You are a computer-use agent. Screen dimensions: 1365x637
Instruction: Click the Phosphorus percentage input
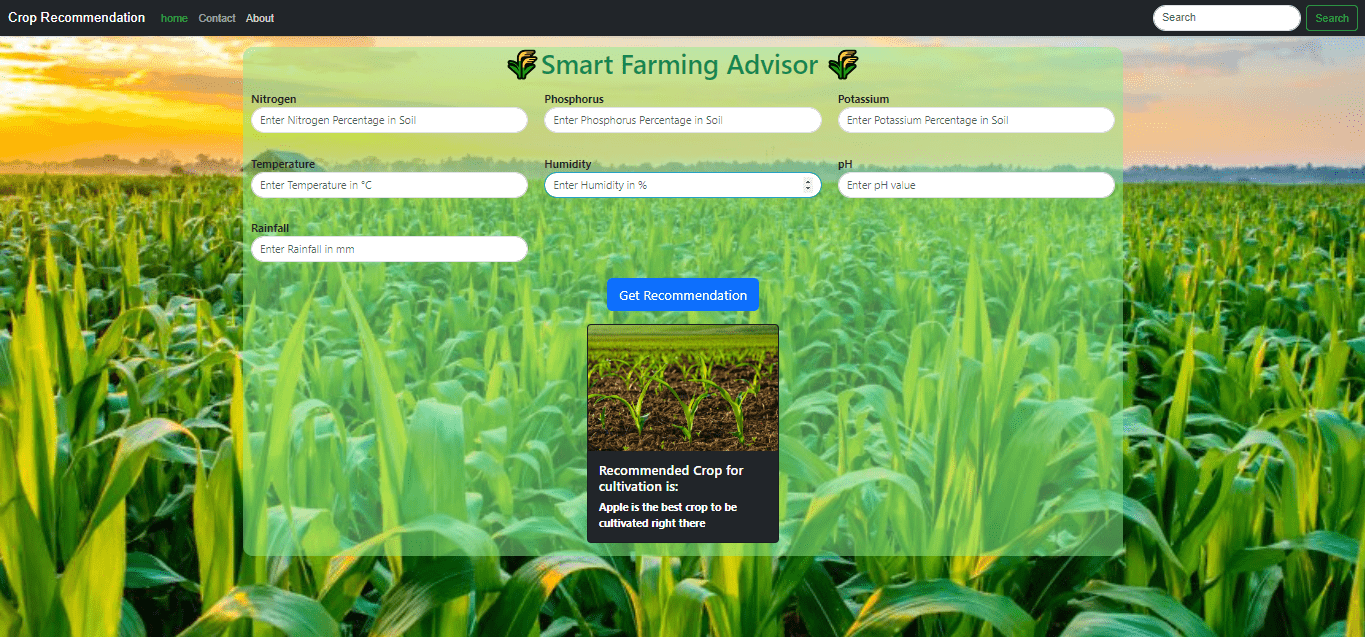pyautogui.click(x=683, y=120)
